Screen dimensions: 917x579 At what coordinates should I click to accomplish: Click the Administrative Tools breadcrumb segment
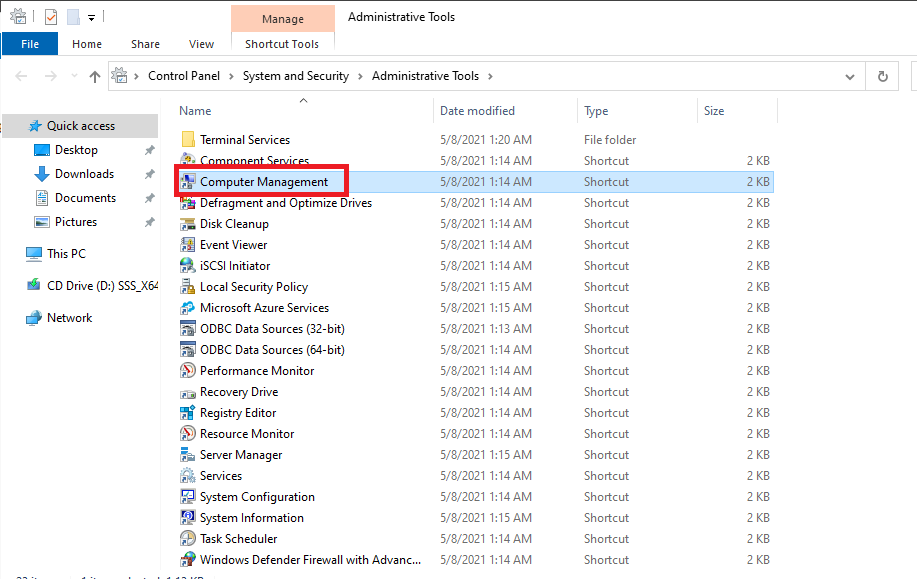(x=425, y=76)
